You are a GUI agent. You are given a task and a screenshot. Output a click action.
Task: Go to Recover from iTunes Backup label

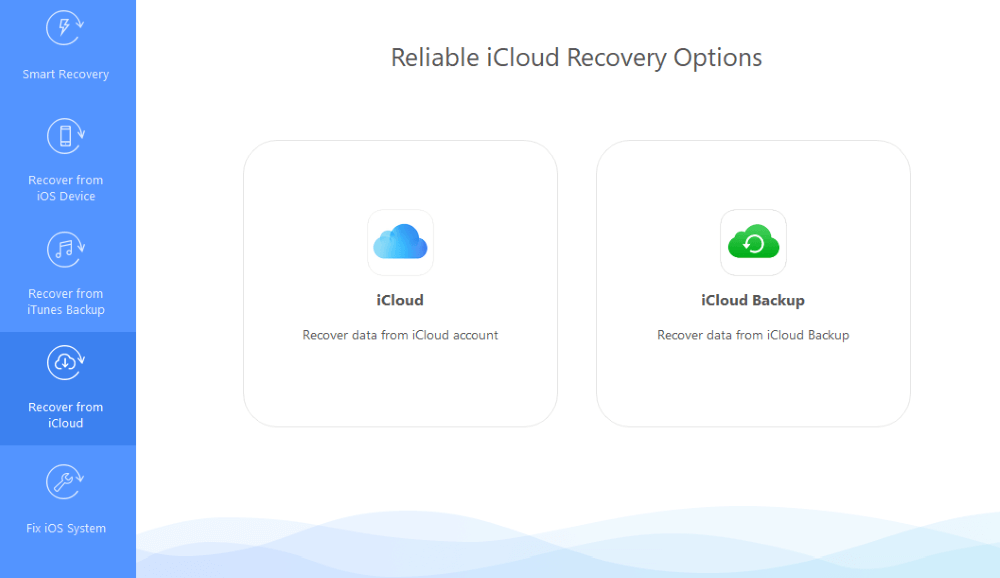(66, 302)
